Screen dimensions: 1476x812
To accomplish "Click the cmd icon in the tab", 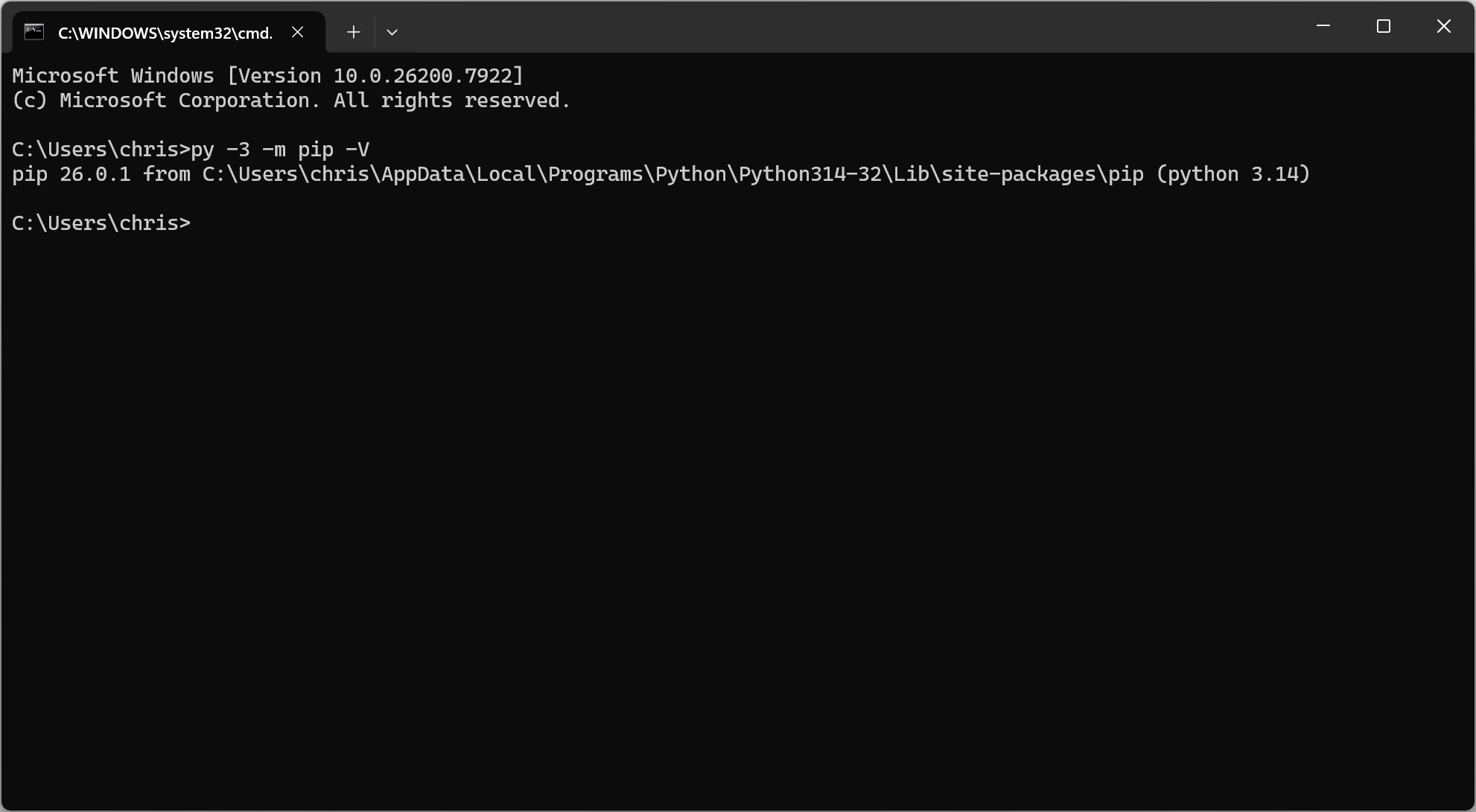I will [x=34, y=32].
